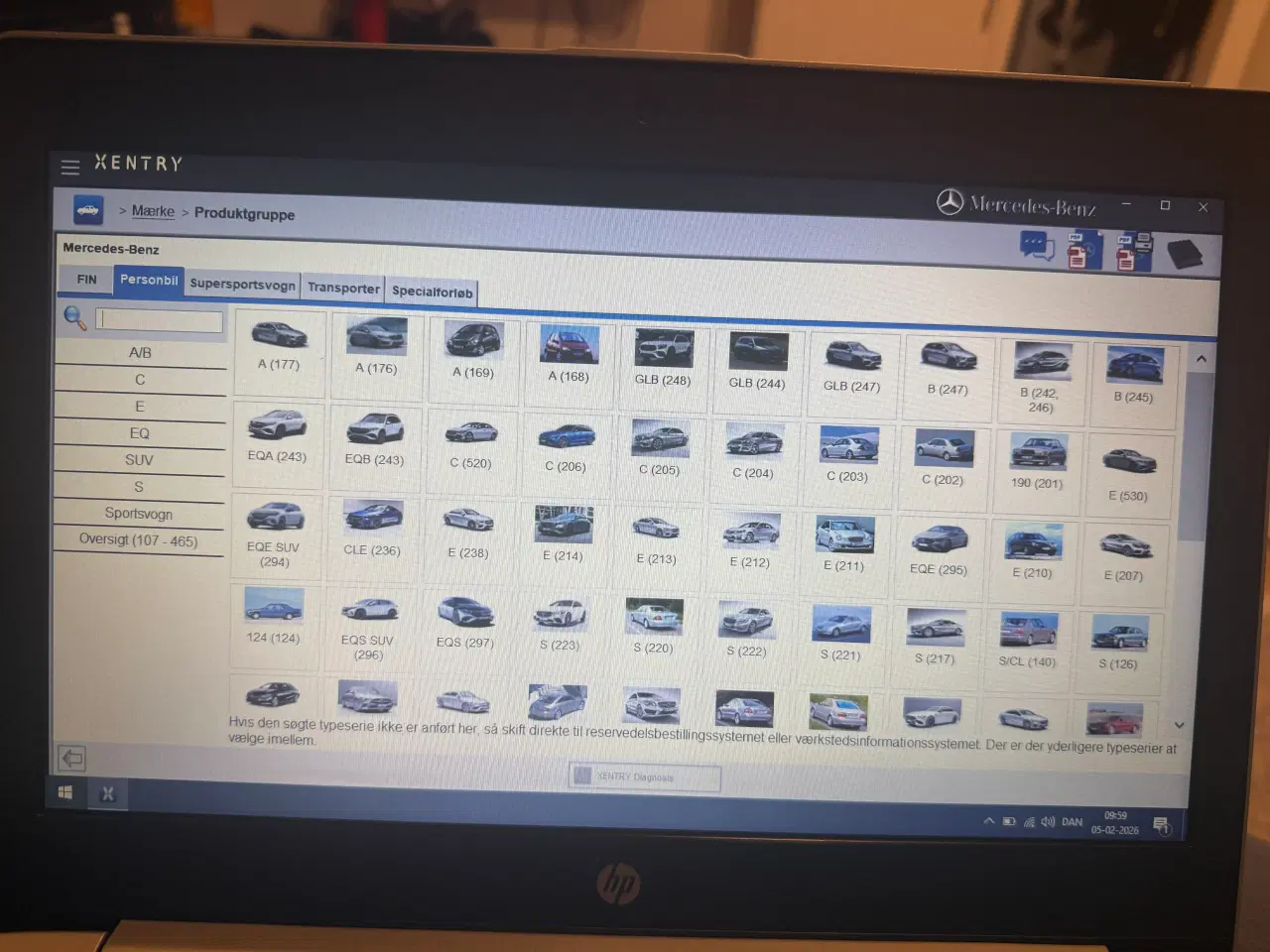Select the EQ category in the sidebar
The image size is (1270, 952).
tap(139, 433)
